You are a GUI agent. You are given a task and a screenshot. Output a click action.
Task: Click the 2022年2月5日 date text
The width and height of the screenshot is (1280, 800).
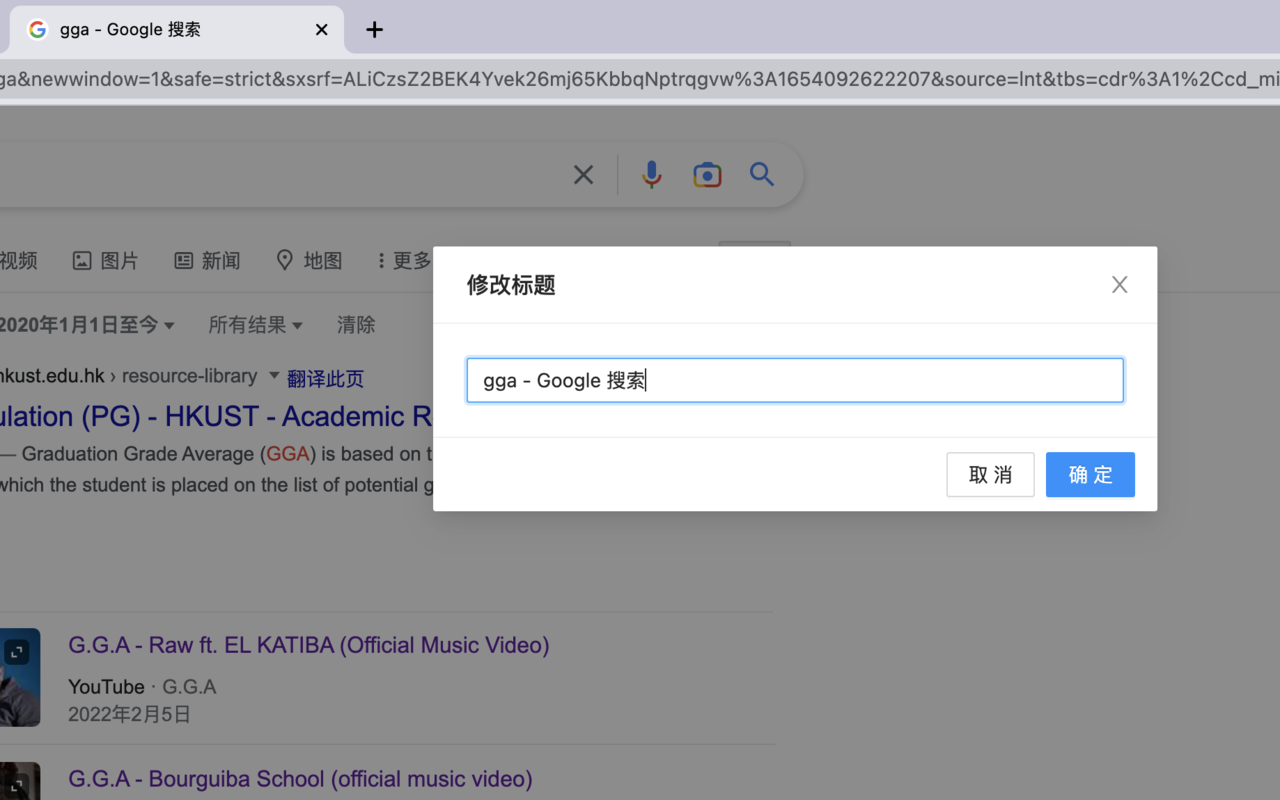click(x=129, y=714)
